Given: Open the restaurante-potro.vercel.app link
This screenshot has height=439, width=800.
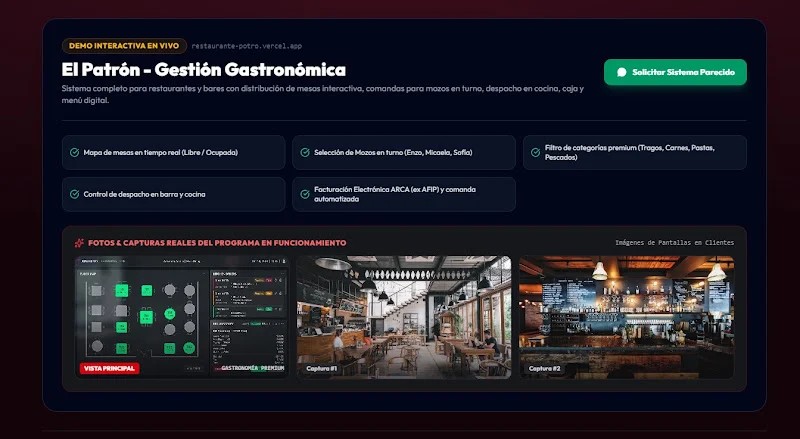Looking at the screenshot, I should coord(246,46).
